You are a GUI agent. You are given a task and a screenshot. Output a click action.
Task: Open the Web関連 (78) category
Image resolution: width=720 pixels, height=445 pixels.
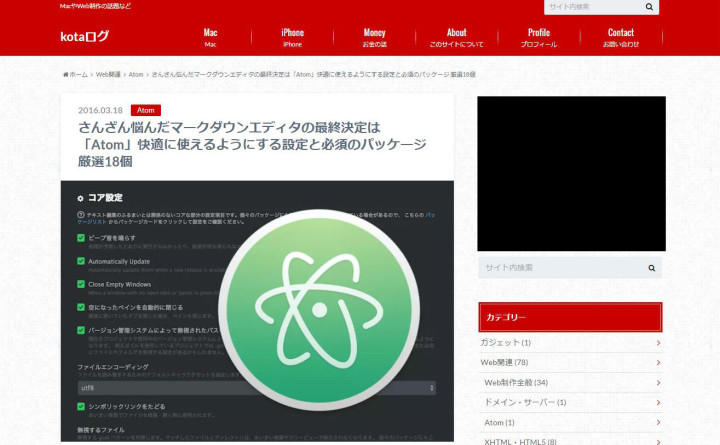point(504,362)
